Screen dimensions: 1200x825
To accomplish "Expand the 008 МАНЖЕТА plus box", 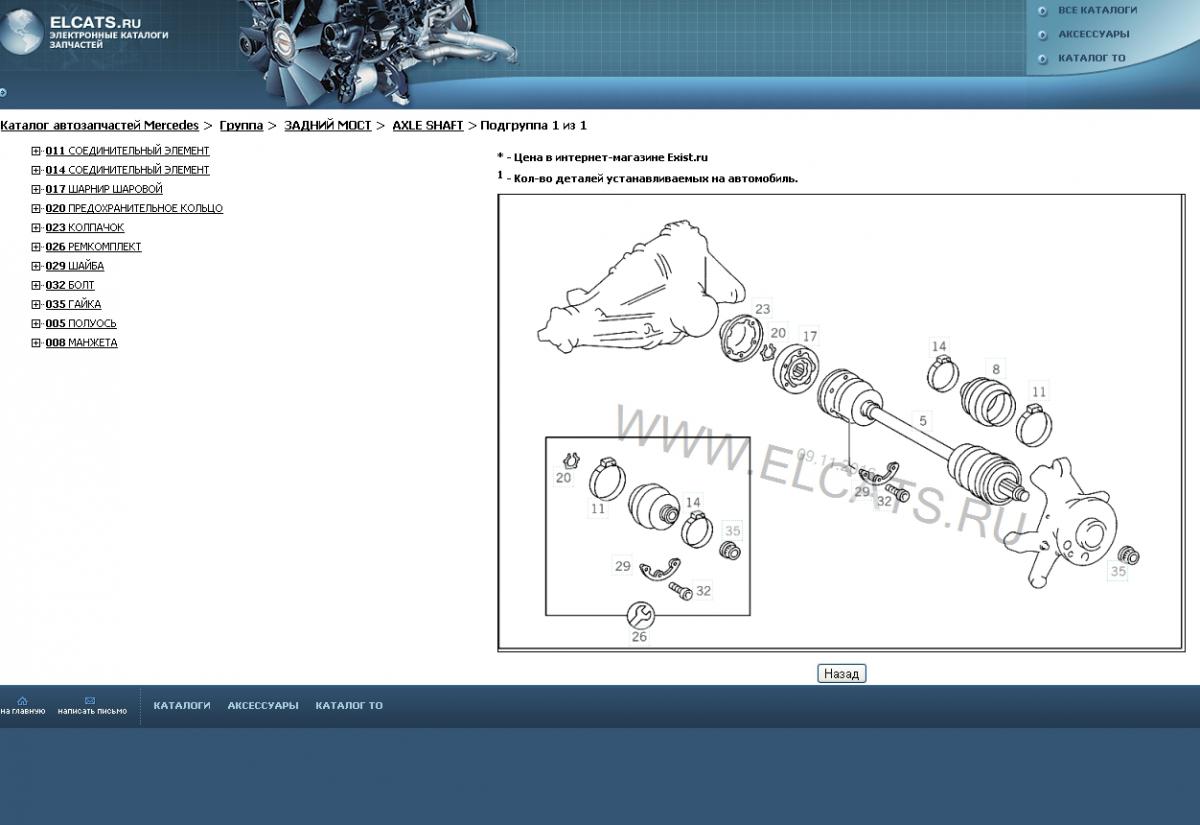I will tap(36, 343).
